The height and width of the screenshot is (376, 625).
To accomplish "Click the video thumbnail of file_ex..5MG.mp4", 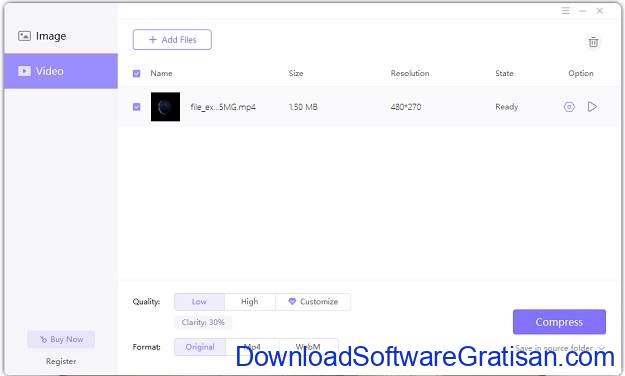I will [x=165, y=107].
